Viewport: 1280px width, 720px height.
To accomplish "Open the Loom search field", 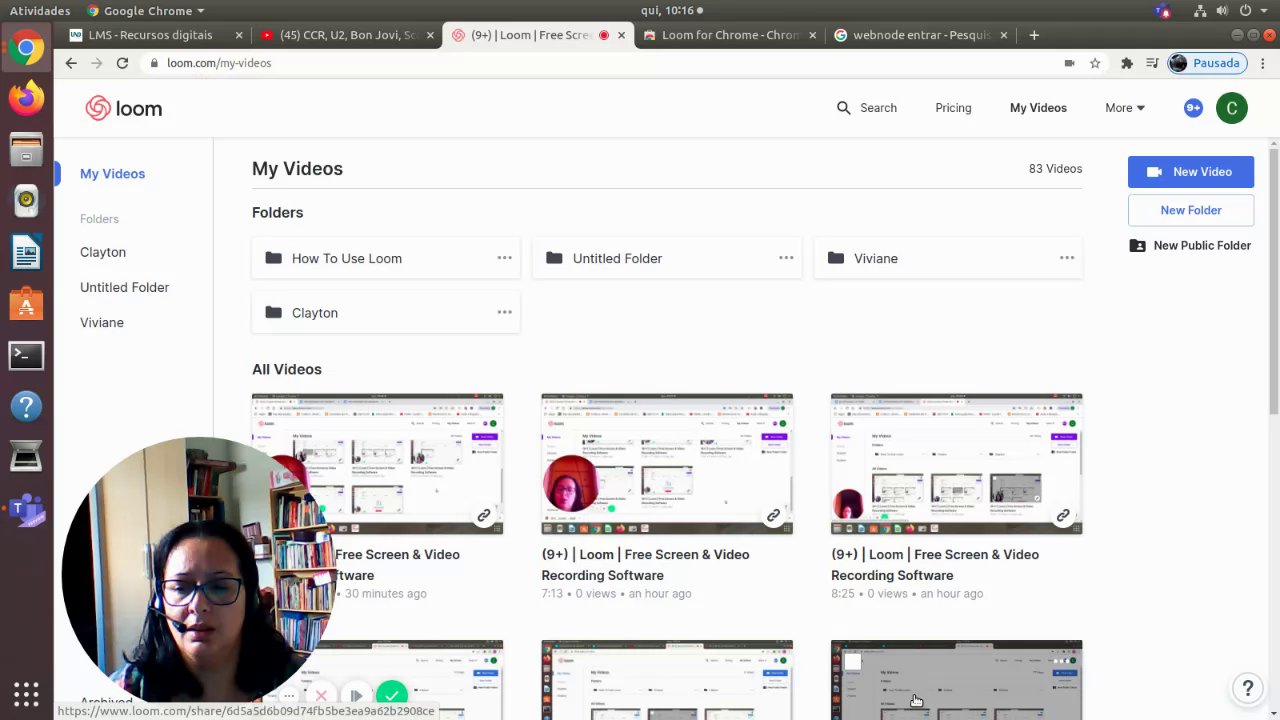I will tap(867, 108).
